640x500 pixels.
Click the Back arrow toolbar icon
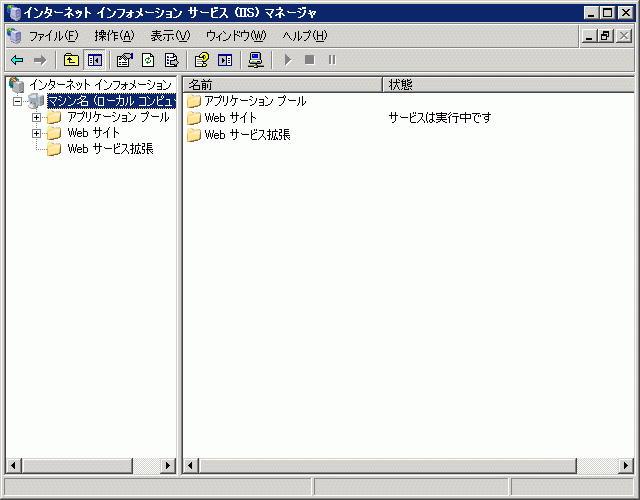pos(17,60)
